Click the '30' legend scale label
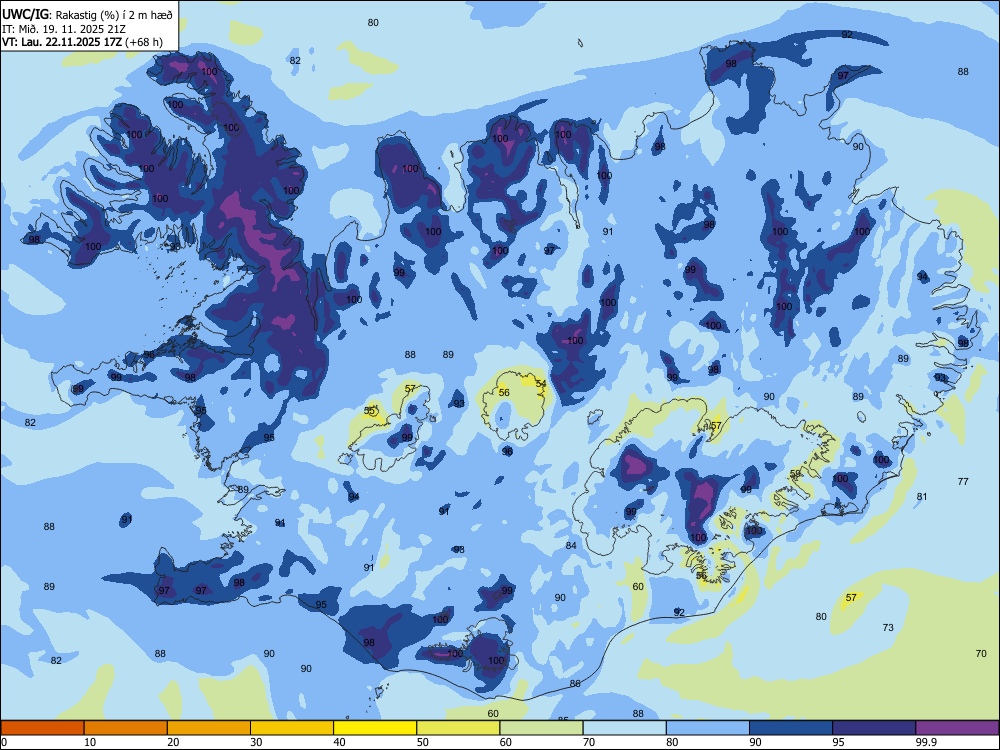 pyautogui.click(x=256, y=742)
